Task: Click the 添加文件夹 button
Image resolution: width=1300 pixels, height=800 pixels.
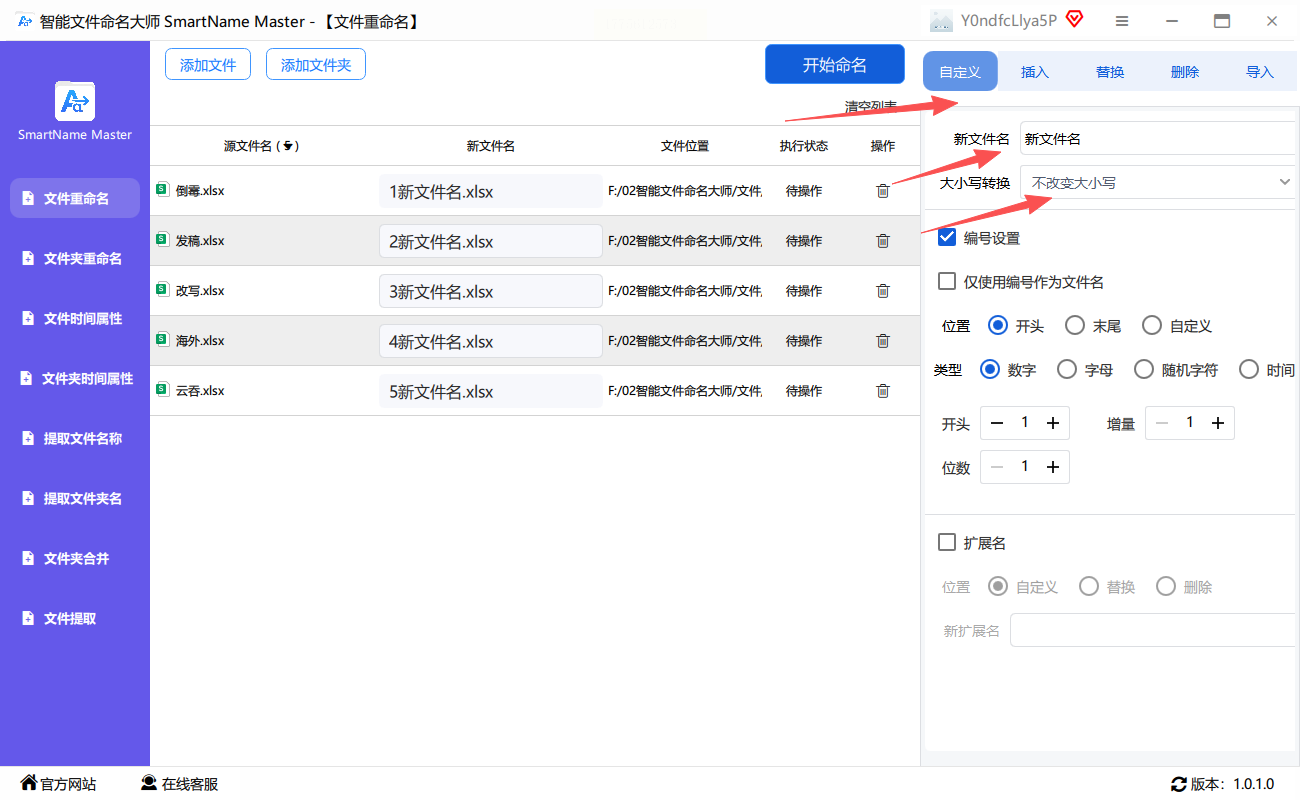Action: (316, 65)
